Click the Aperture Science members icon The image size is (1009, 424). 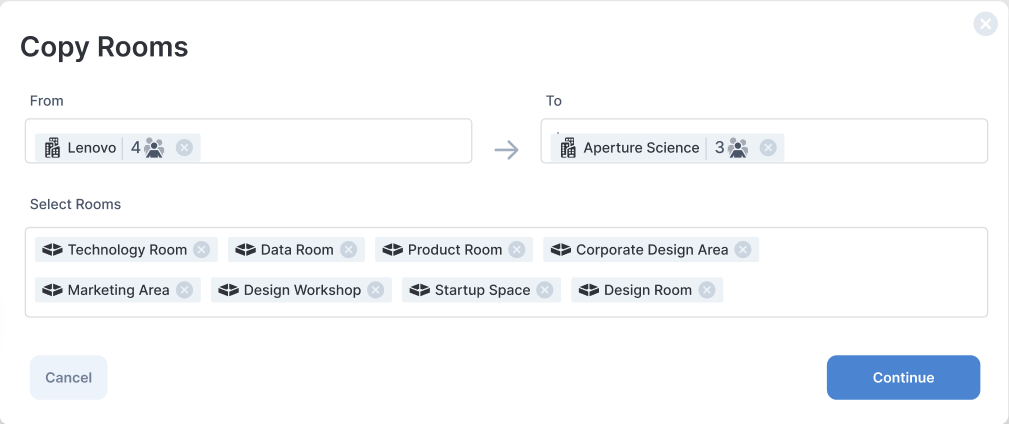tap(737, 148)
